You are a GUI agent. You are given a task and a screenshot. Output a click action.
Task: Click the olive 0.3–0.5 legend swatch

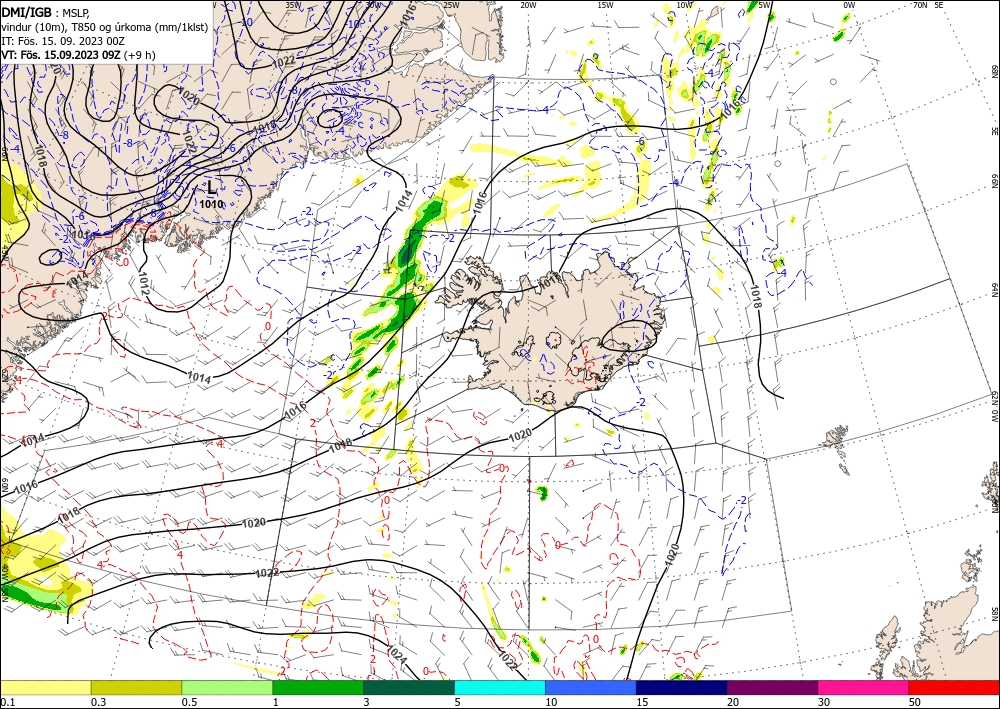pos(136,687)
